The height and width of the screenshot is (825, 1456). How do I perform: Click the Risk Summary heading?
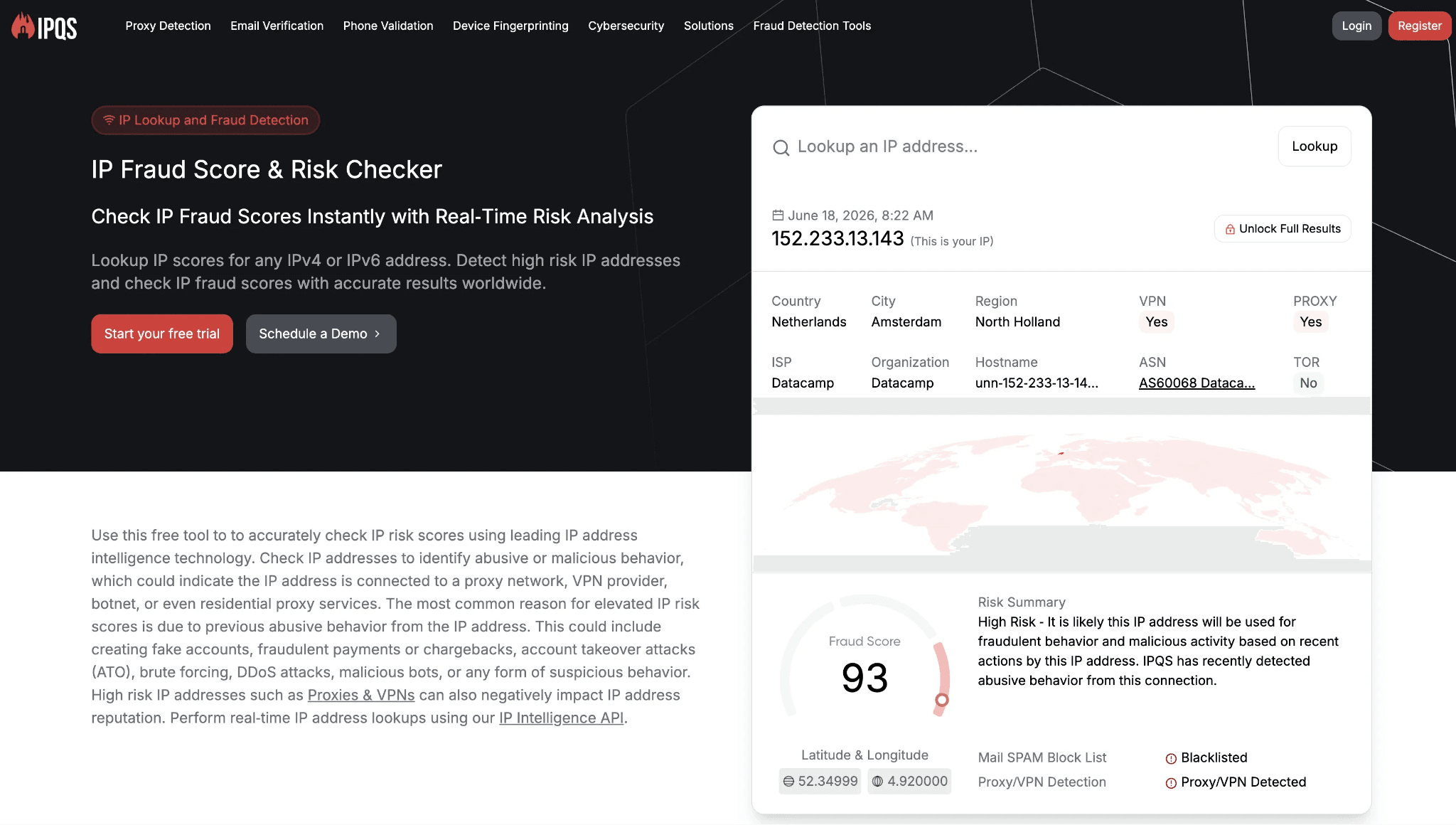1021,602
